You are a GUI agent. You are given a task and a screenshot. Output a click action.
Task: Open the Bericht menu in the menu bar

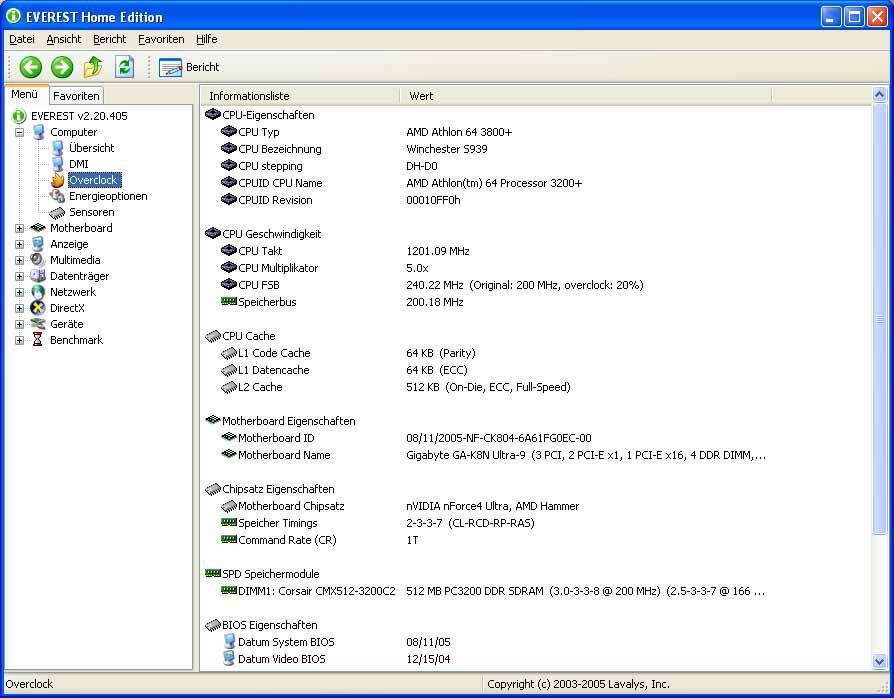click(x=109, y=39)
